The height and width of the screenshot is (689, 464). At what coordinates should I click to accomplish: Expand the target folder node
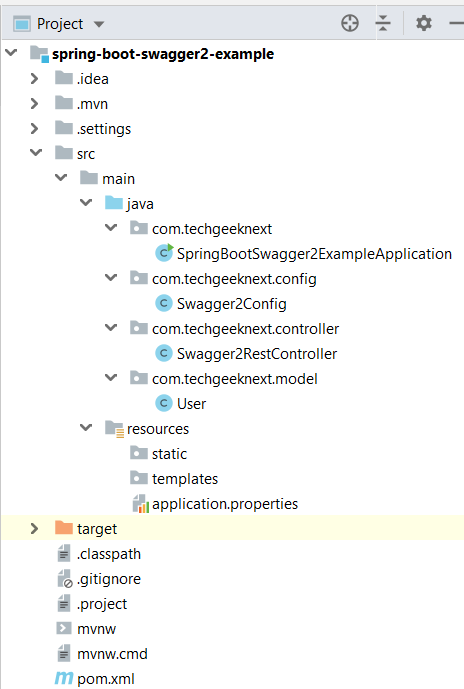[x=34, y=528]
